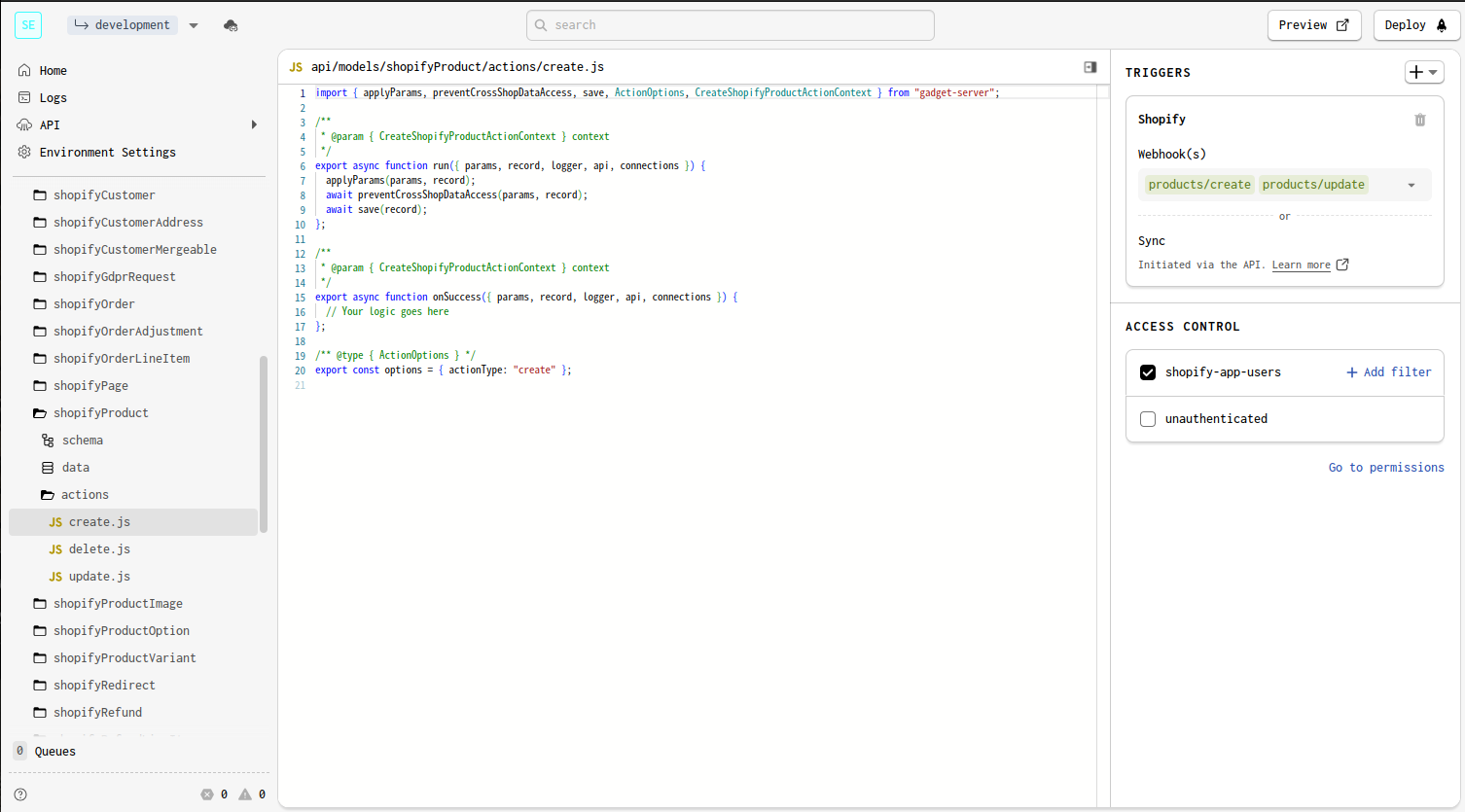
Task: Click the Logs icon in sidebar
Action: point(24,97)
